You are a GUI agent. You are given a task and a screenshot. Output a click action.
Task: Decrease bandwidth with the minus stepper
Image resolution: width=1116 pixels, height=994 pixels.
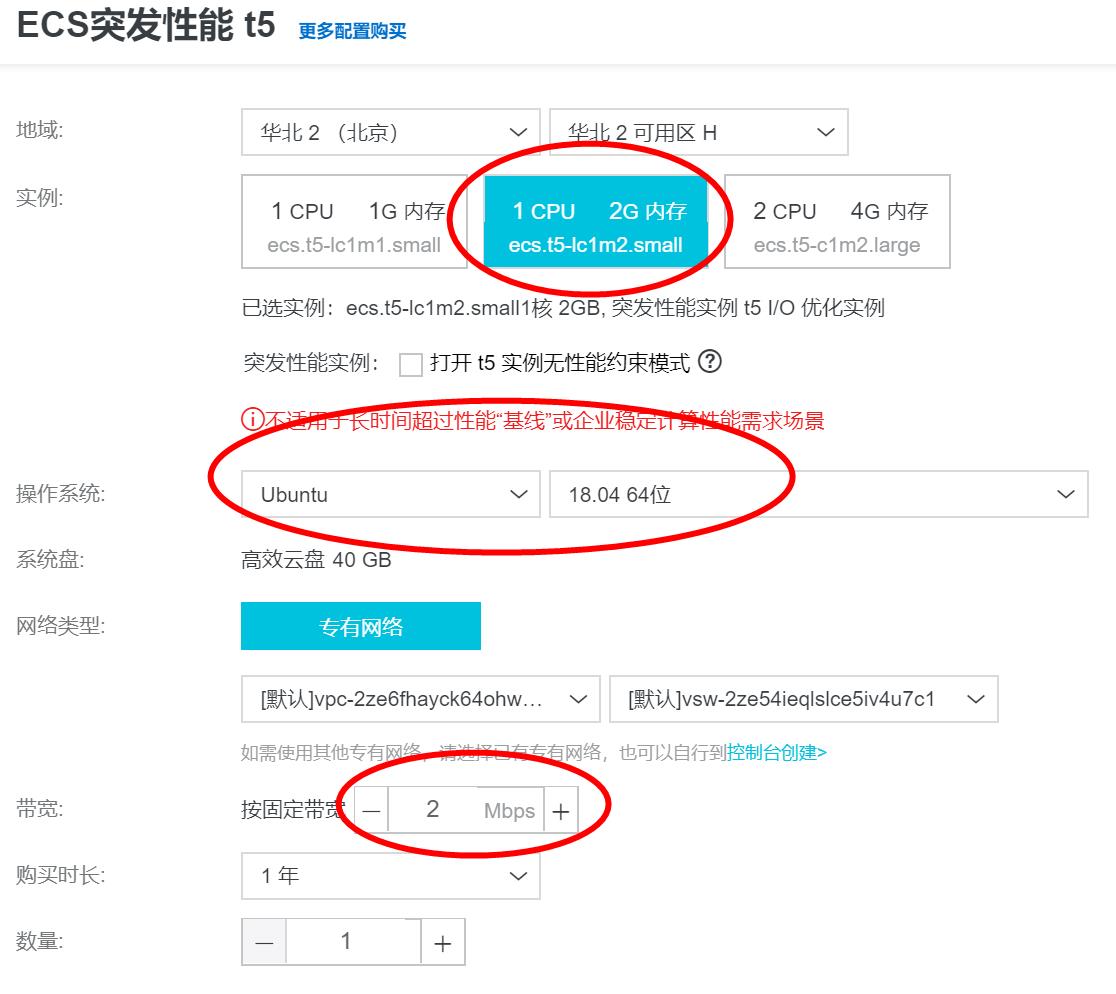coord(371,810)
